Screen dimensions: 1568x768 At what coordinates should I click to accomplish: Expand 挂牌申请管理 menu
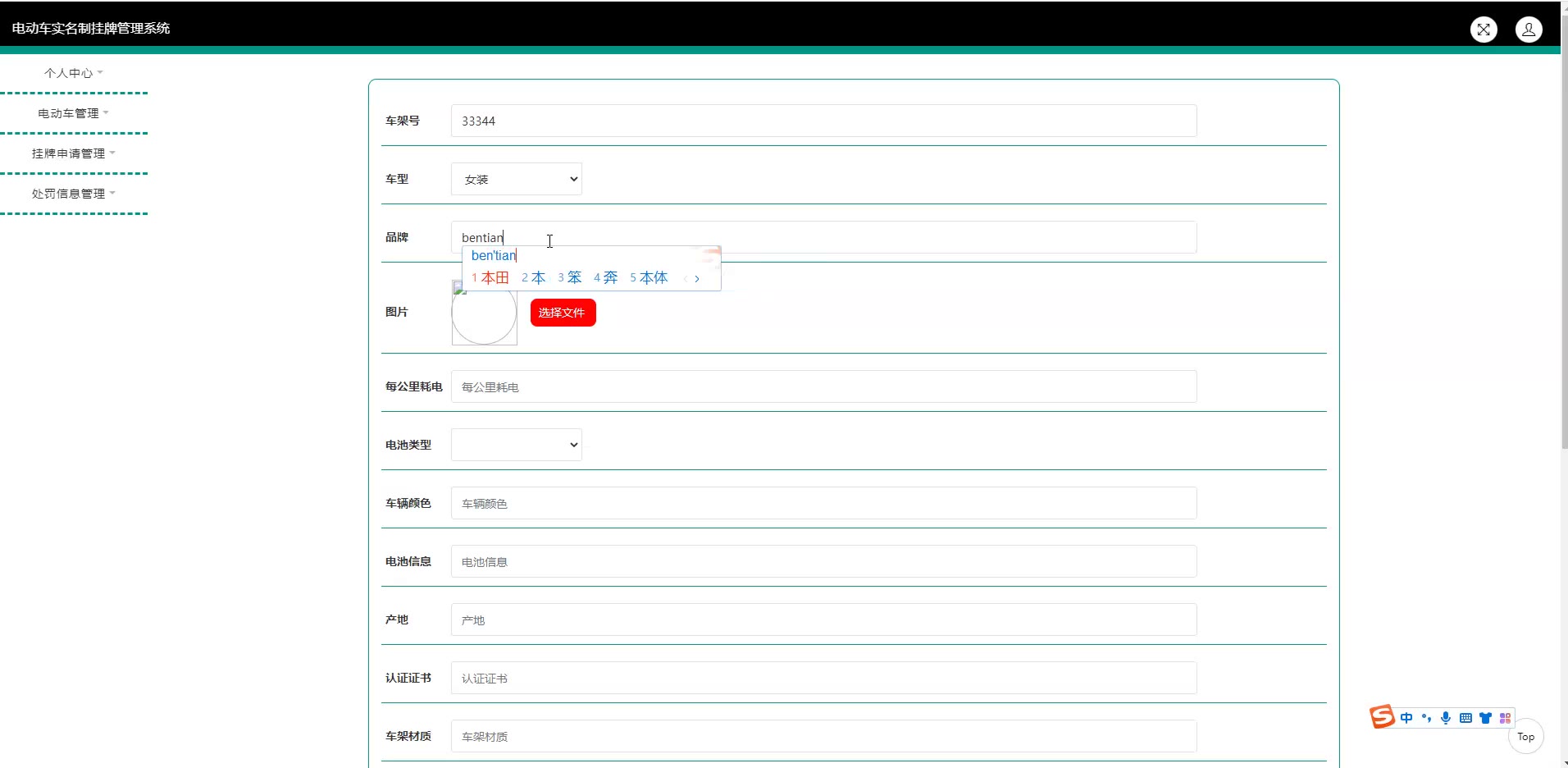74,153
